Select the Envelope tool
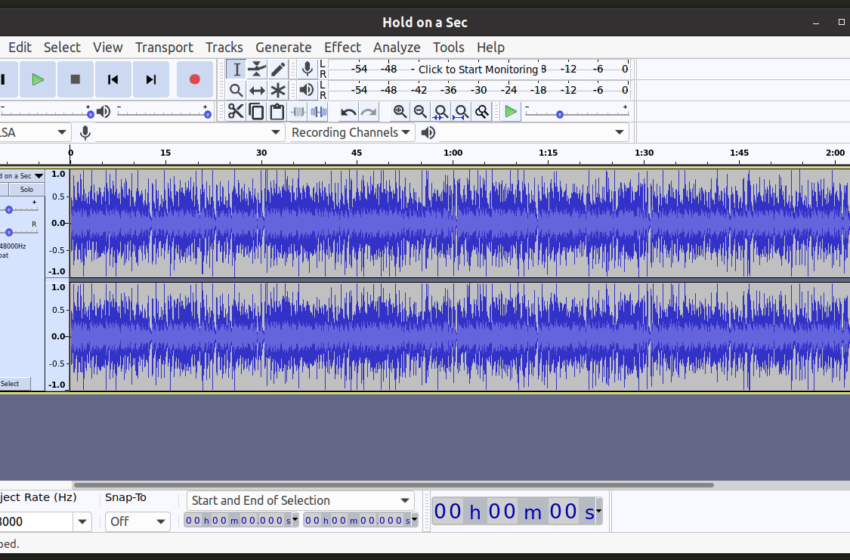 pos(257,69)
